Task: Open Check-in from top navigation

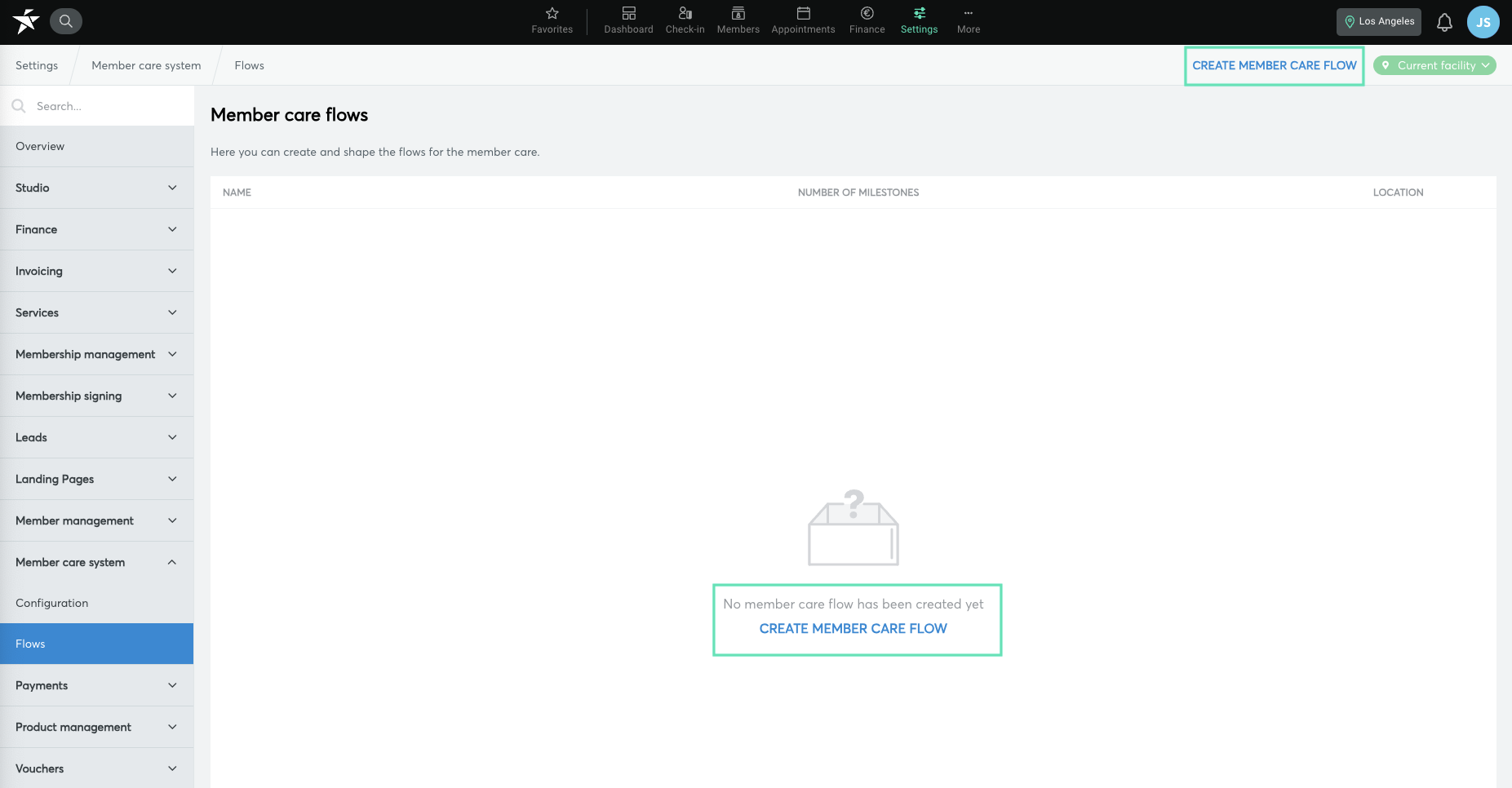Action: click(685, 21)
